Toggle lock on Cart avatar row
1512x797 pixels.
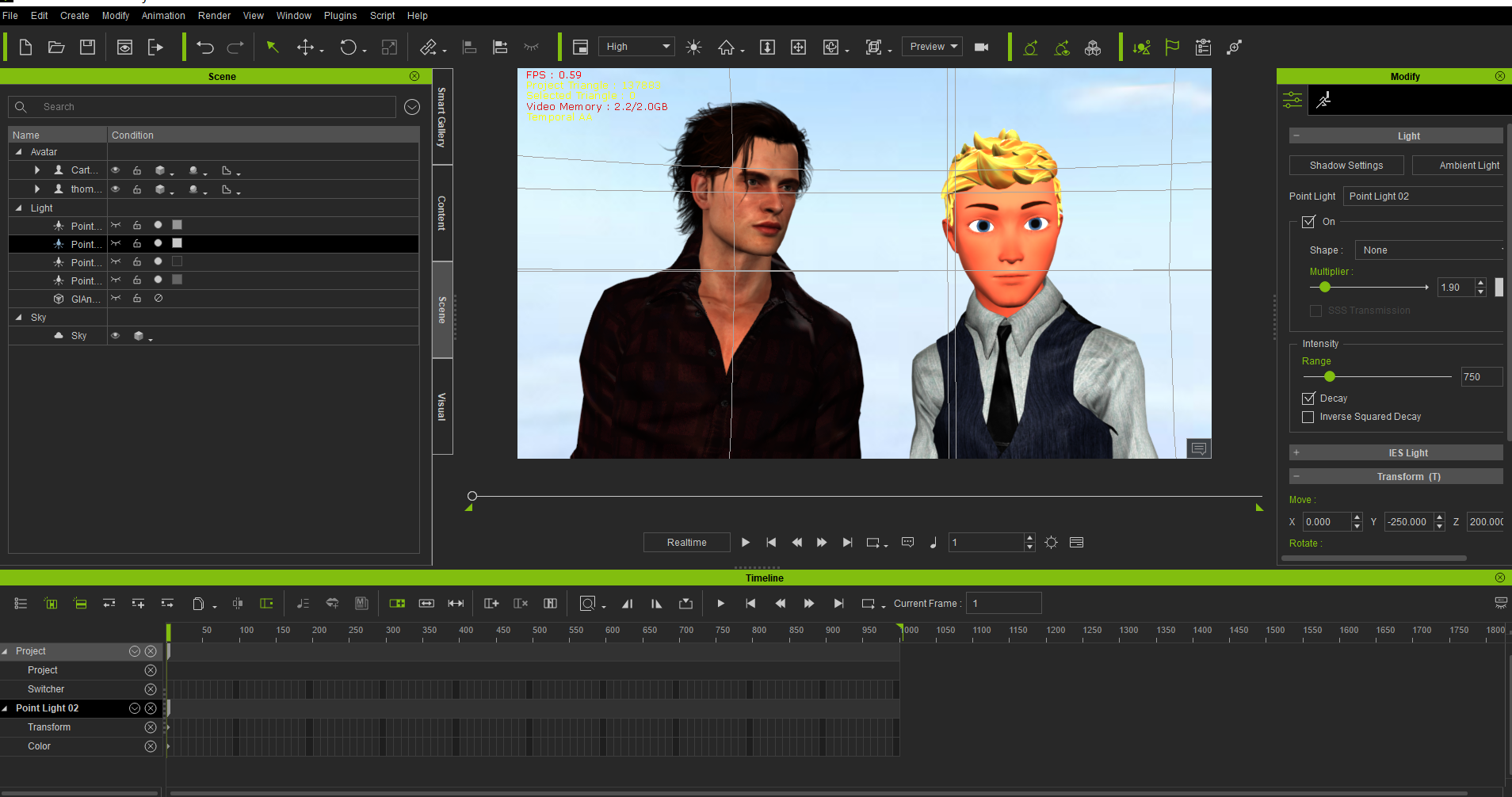pyautogui.click(x=137, y=170)
